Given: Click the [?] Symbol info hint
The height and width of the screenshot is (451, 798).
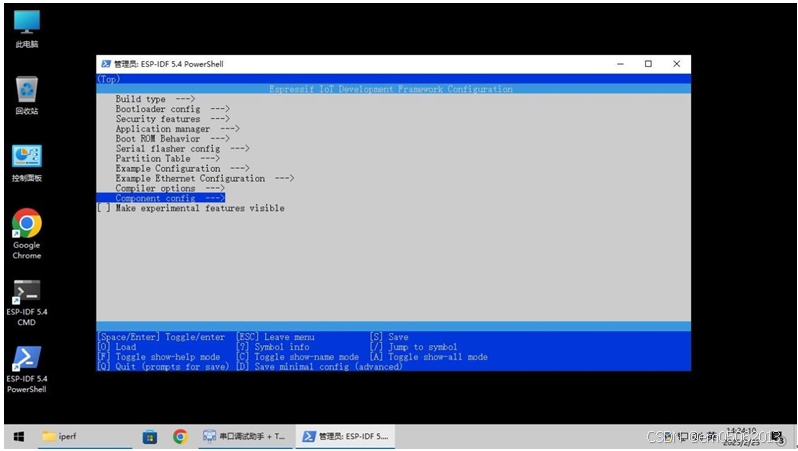Looking at the screenshot, I should click(x=273, y=347).
